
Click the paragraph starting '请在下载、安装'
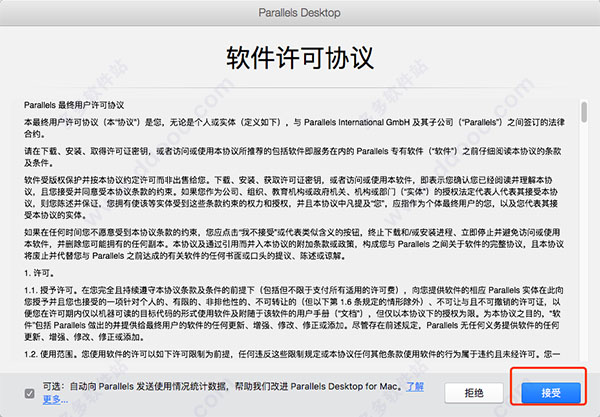click(293, 157)
